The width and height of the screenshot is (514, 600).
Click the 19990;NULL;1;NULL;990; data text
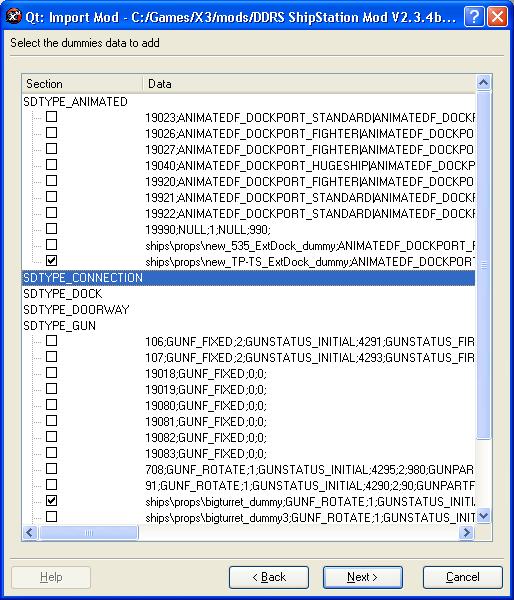pyautogui.click(x=208, y=230)
